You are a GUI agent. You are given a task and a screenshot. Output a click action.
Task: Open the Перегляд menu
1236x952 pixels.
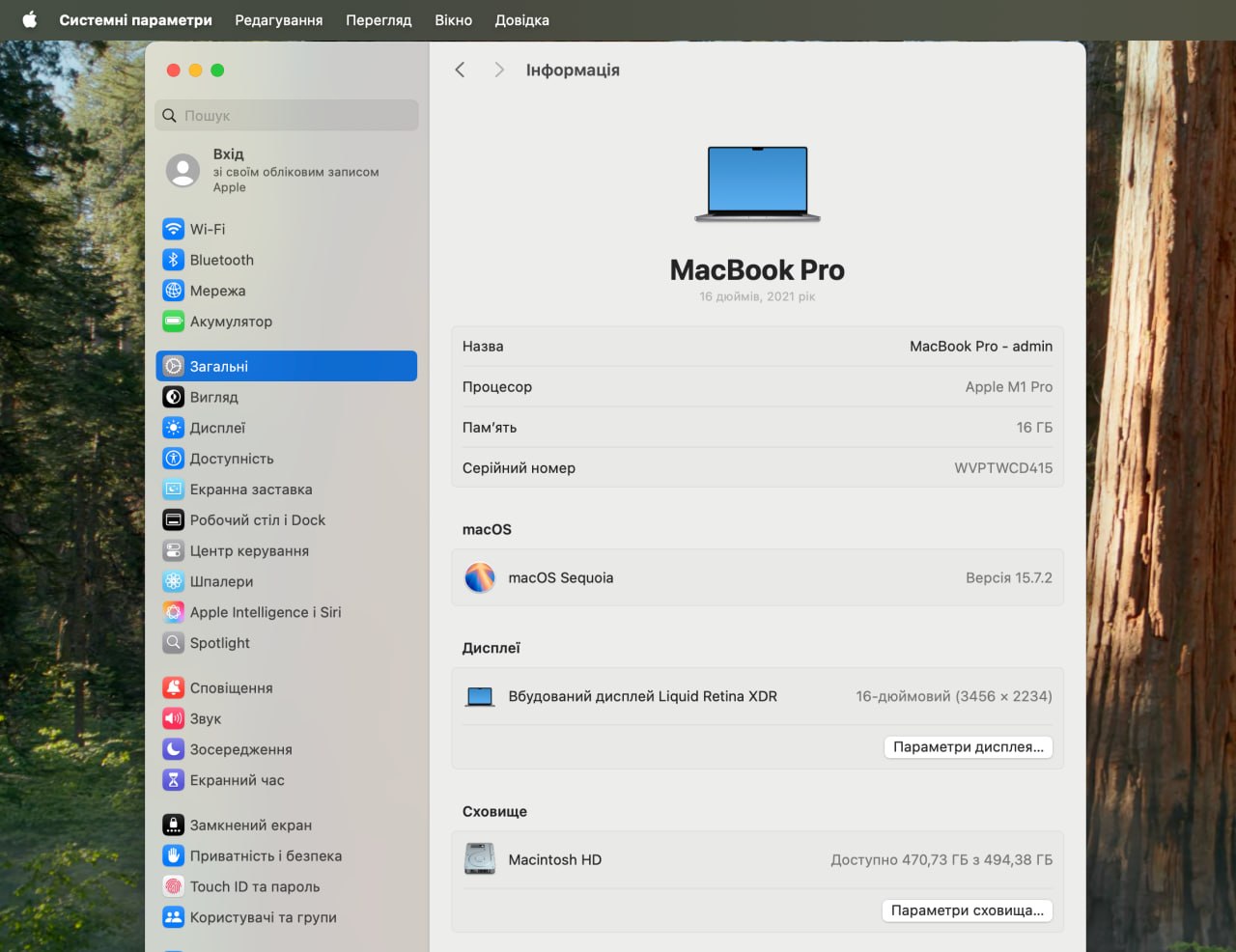pyautogui.click(x=379, y=19)
